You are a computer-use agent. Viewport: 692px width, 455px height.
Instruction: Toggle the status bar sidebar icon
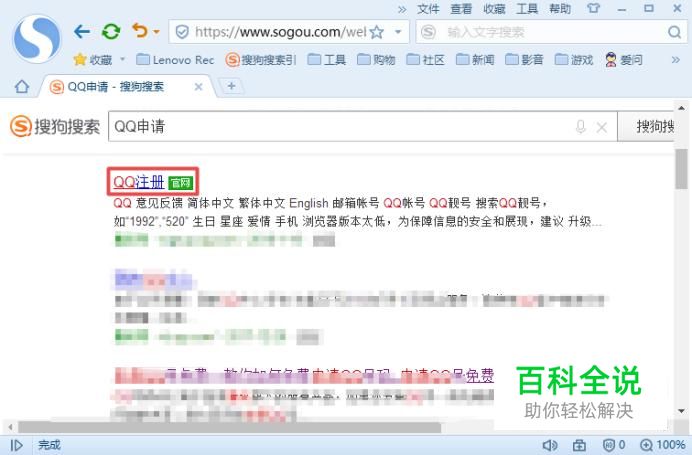pos(16,445)
